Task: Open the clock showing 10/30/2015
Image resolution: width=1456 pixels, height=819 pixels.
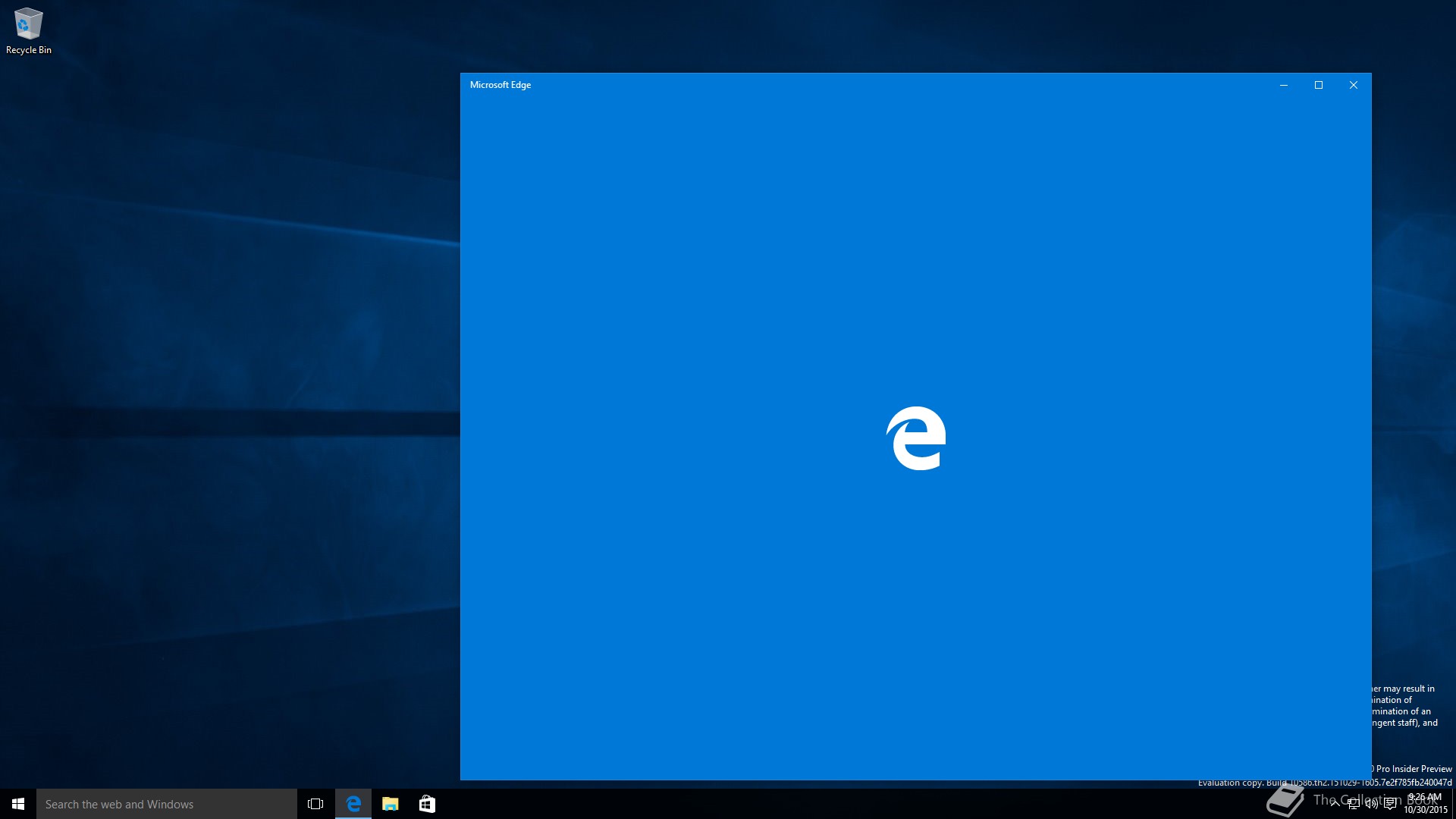Action: 1425,804
